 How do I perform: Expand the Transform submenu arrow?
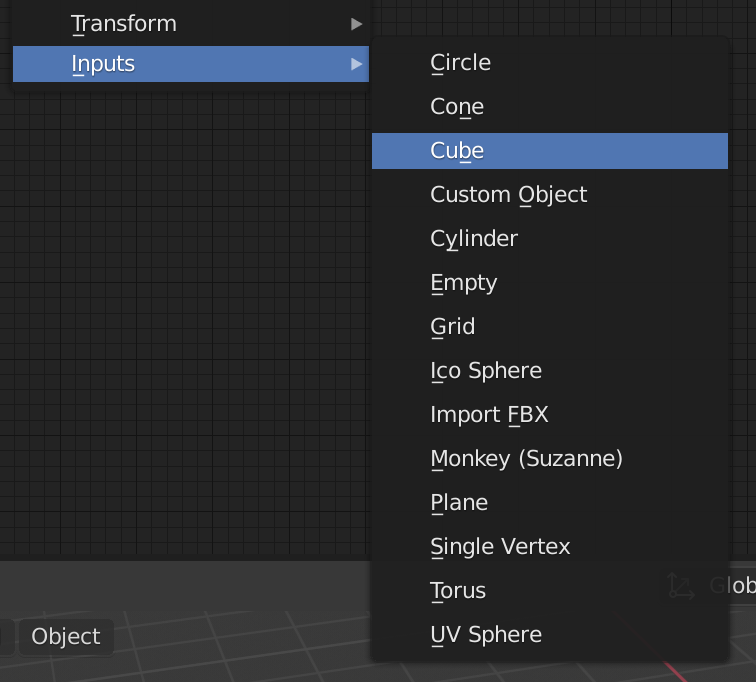pos(357,24)
